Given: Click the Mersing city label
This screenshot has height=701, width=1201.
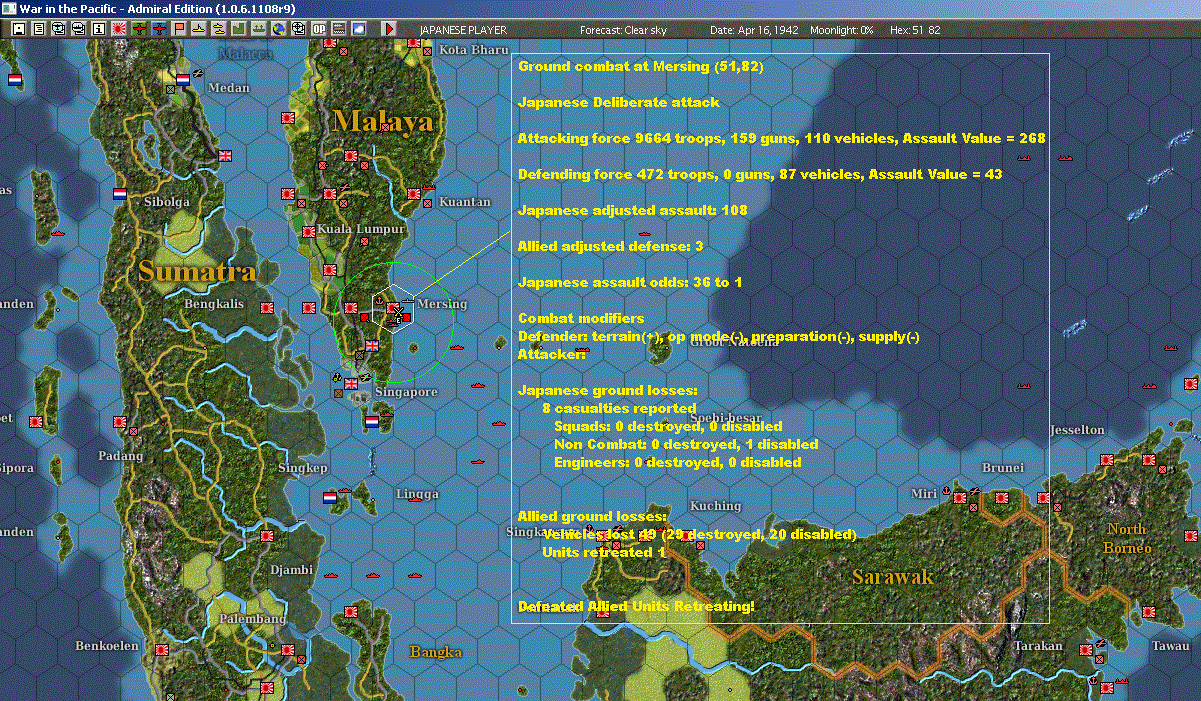Looking at the screenshot, I should (x=442, y=304).
